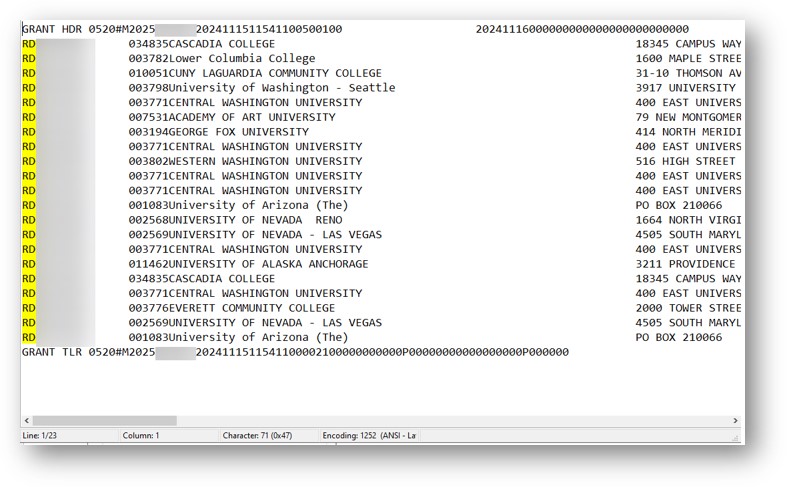Click the '79 NEW MONTGOMER' address
787x487 pixels.
(x=689, y=117)
